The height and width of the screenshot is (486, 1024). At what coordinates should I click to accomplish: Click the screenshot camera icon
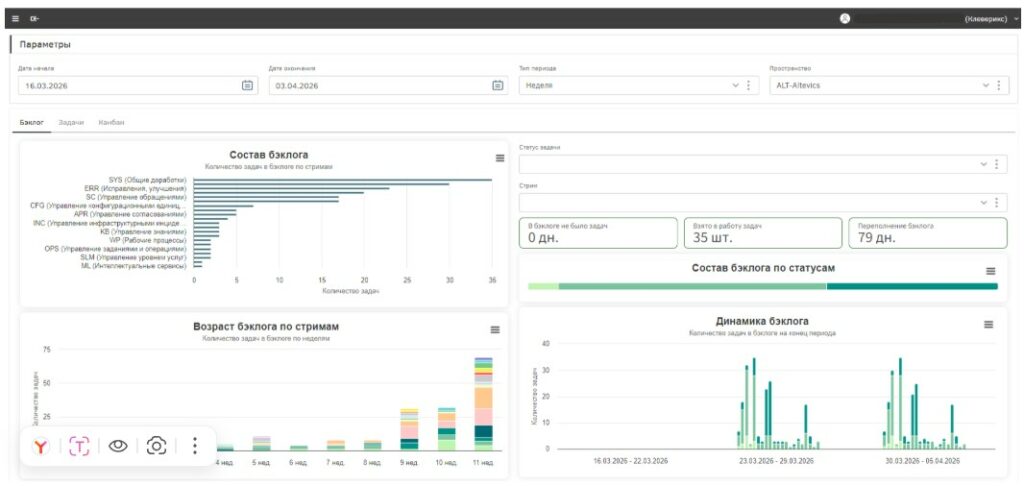click(157, 446)
